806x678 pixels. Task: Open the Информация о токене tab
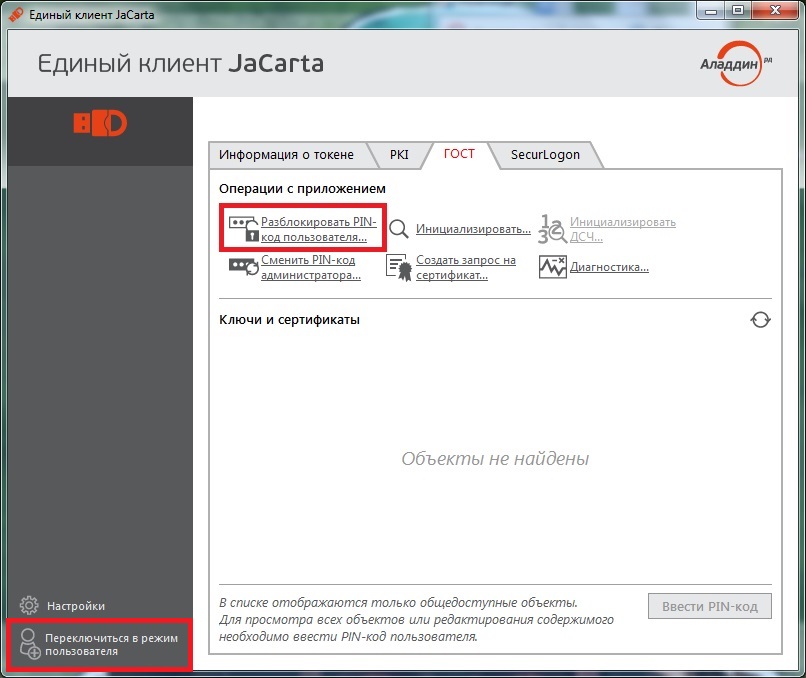click(x=286, y=155)
